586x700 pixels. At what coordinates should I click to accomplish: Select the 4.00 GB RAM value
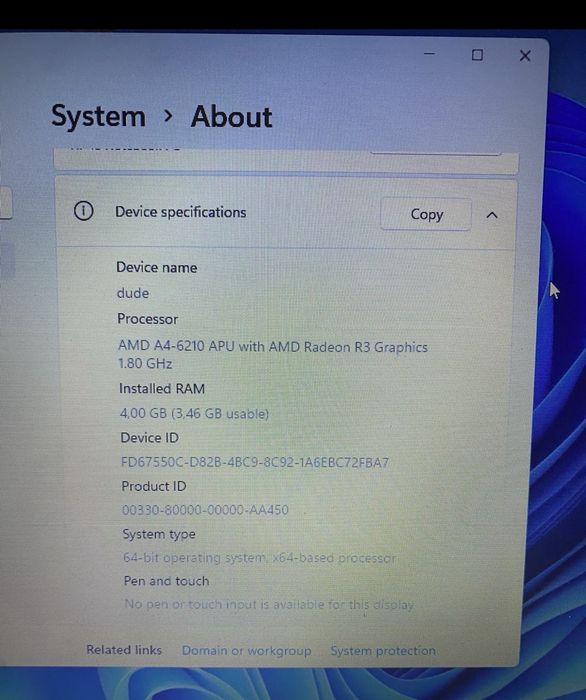click(194, 413)
